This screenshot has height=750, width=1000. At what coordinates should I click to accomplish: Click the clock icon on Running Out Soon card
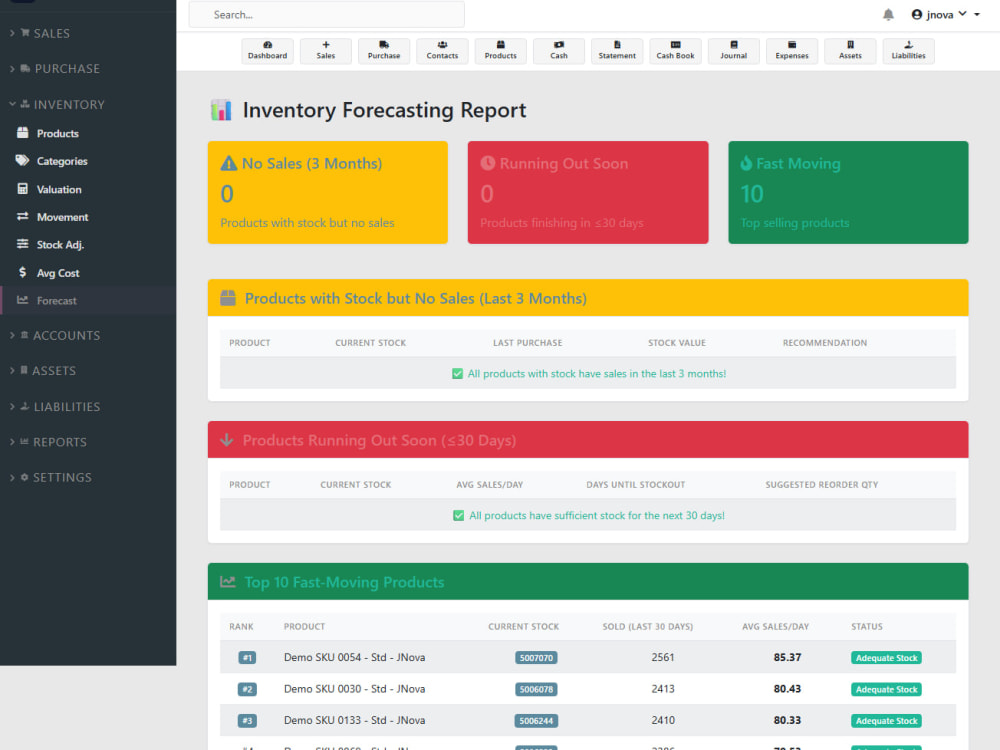coord(488,163)
